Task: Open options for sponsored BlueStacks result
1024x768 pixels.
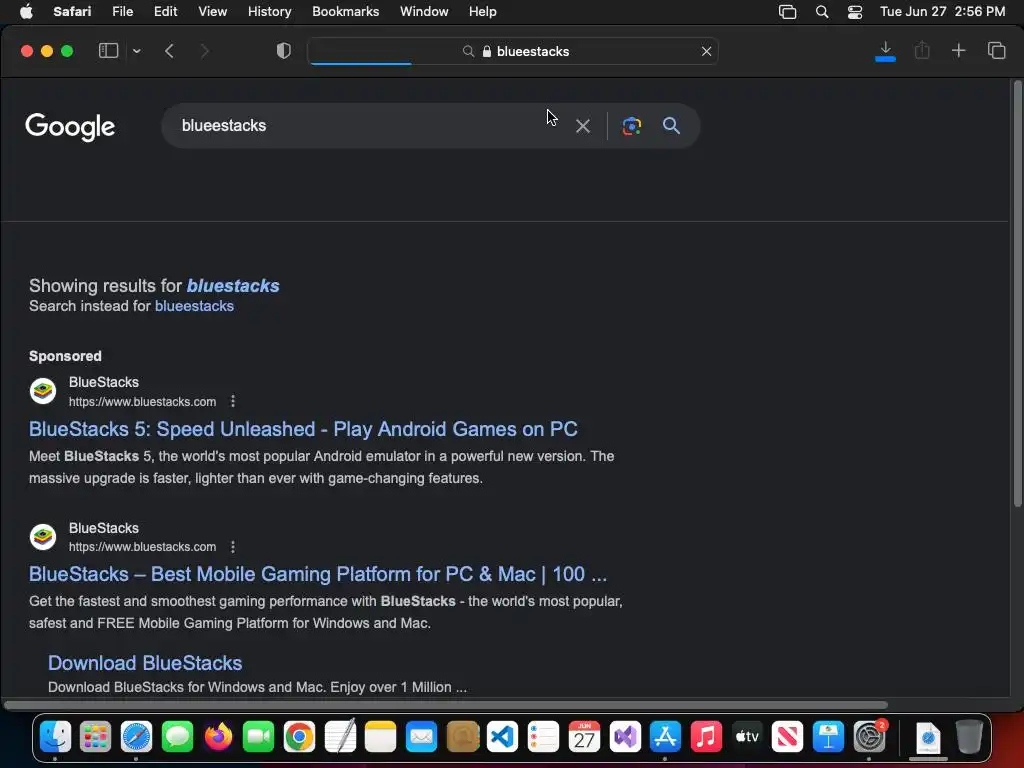Action: pos(233,402)
